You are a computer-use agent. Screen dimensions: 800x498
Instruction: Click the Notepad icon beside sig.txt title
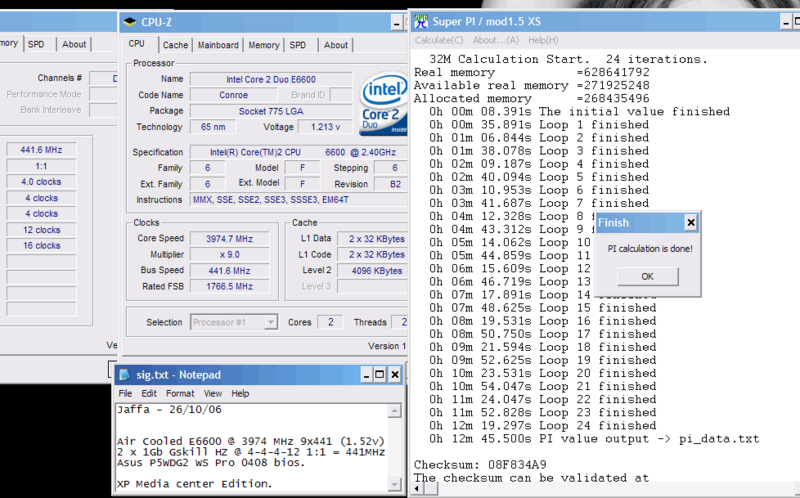(x=123, y=375)
